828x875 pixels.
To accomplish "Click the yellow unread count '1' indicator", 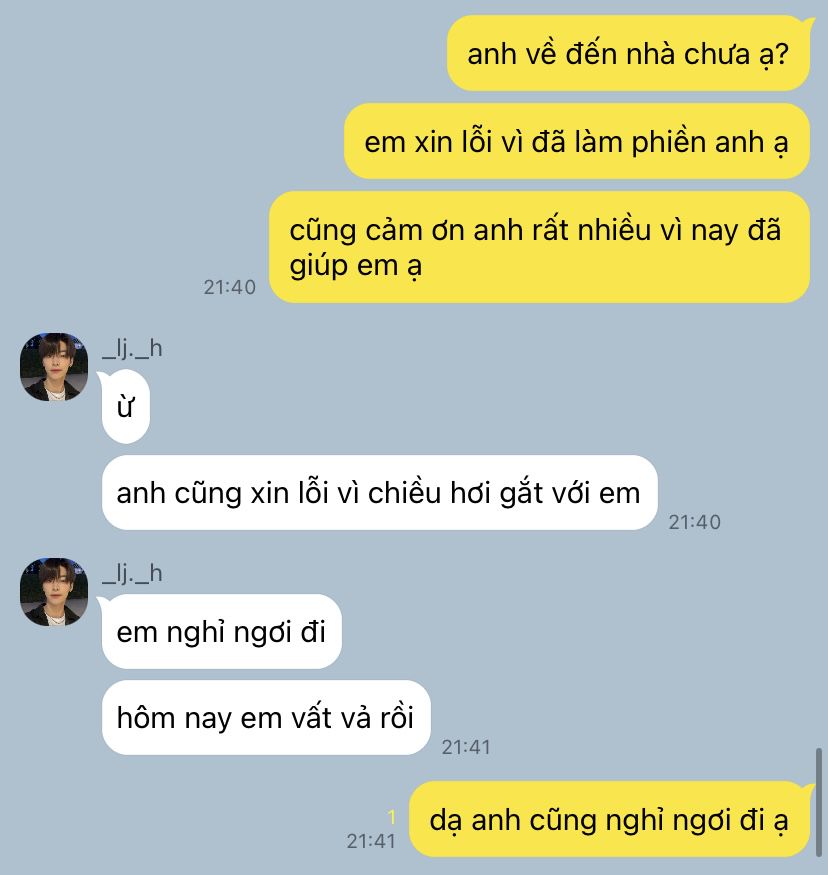I will pyautogui.click(x=392, y=817).
